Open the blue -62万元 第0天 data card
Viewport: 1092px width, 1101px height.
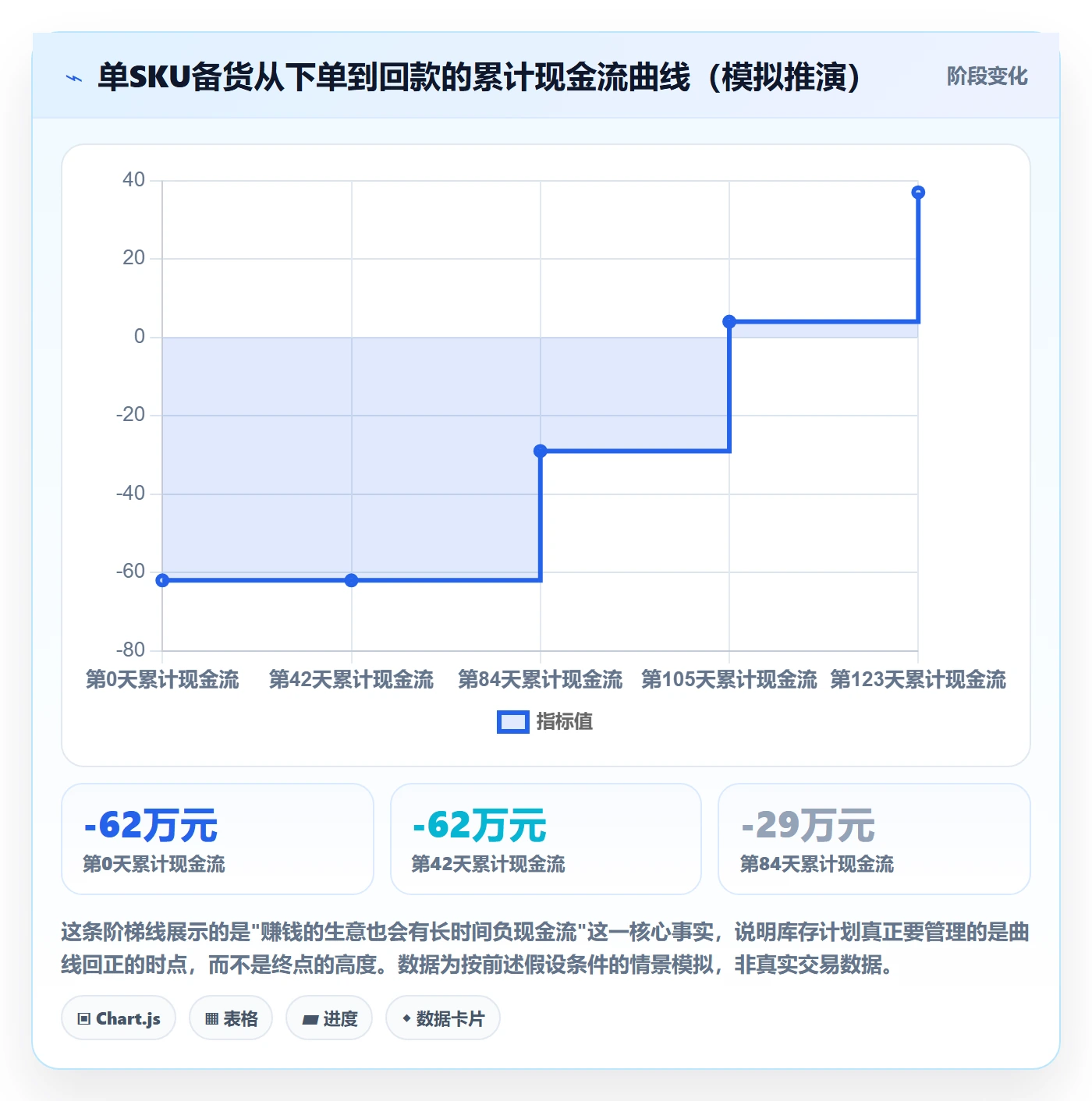[218, 839]
